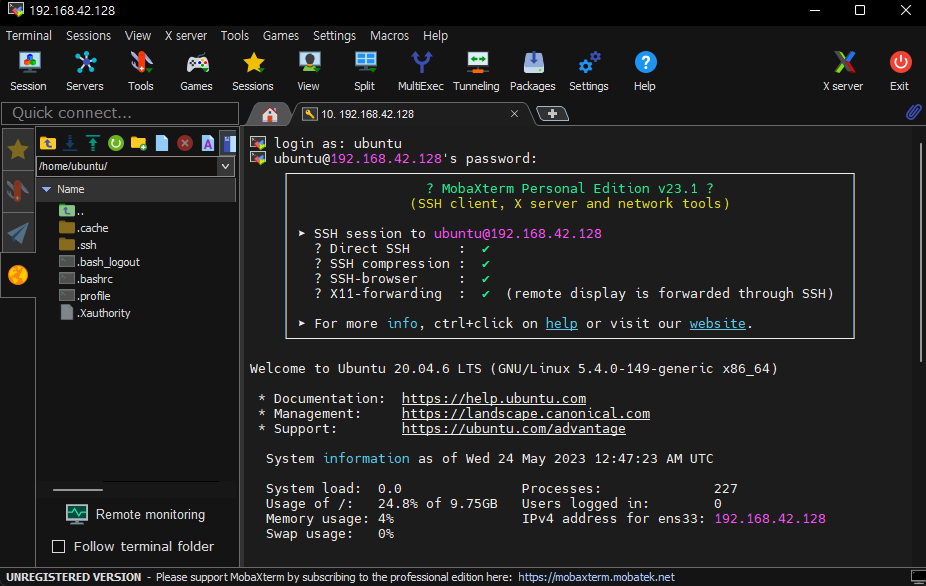Click the paperclip icon at top right
Screen dimensions: 926x586
[x=913, y=112]
